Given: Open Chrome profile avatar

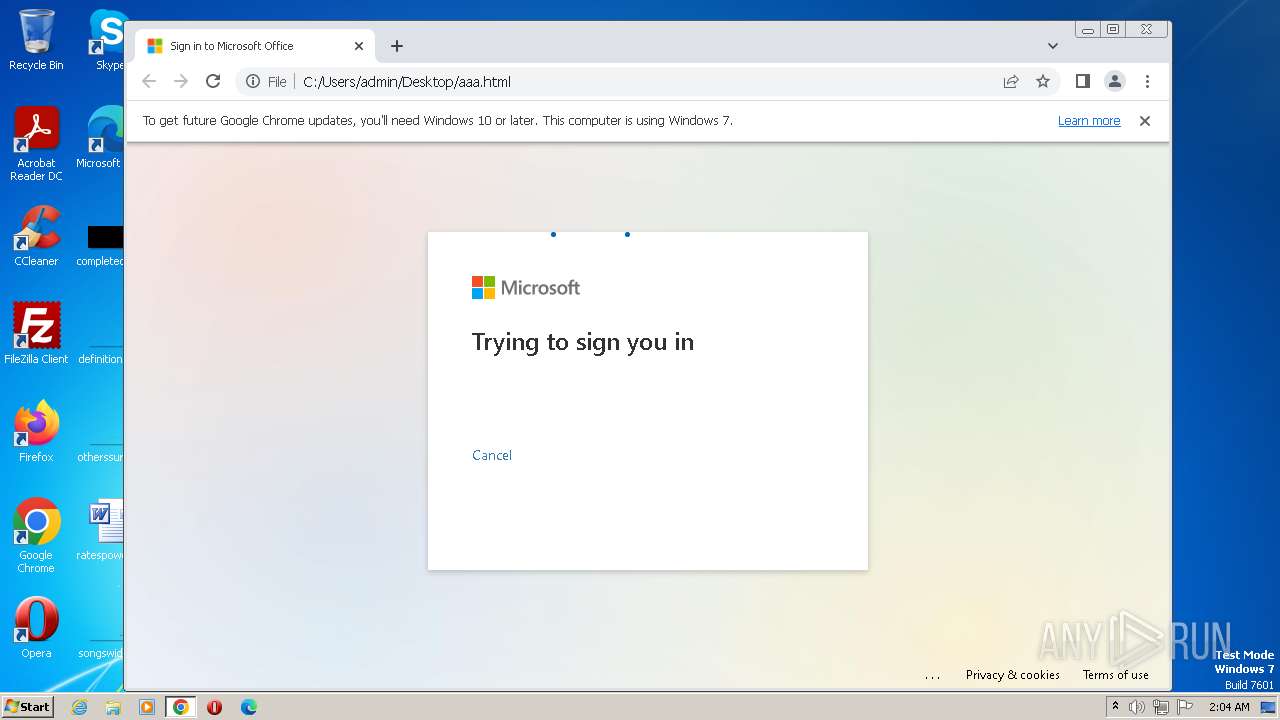Looking at the screenshot, I should point(1115,82).
